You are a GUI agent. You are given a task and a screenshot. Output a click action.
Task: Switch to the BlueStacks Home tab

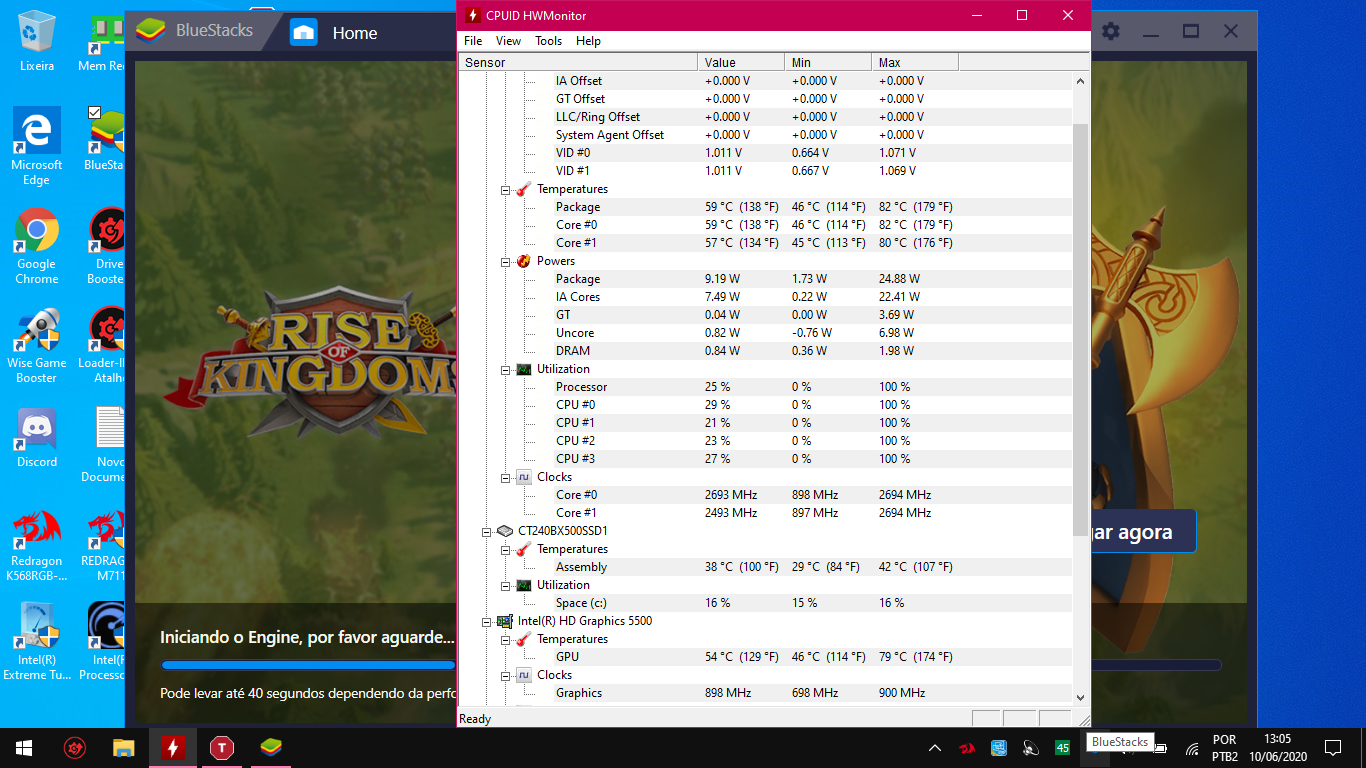click(335, 32)
